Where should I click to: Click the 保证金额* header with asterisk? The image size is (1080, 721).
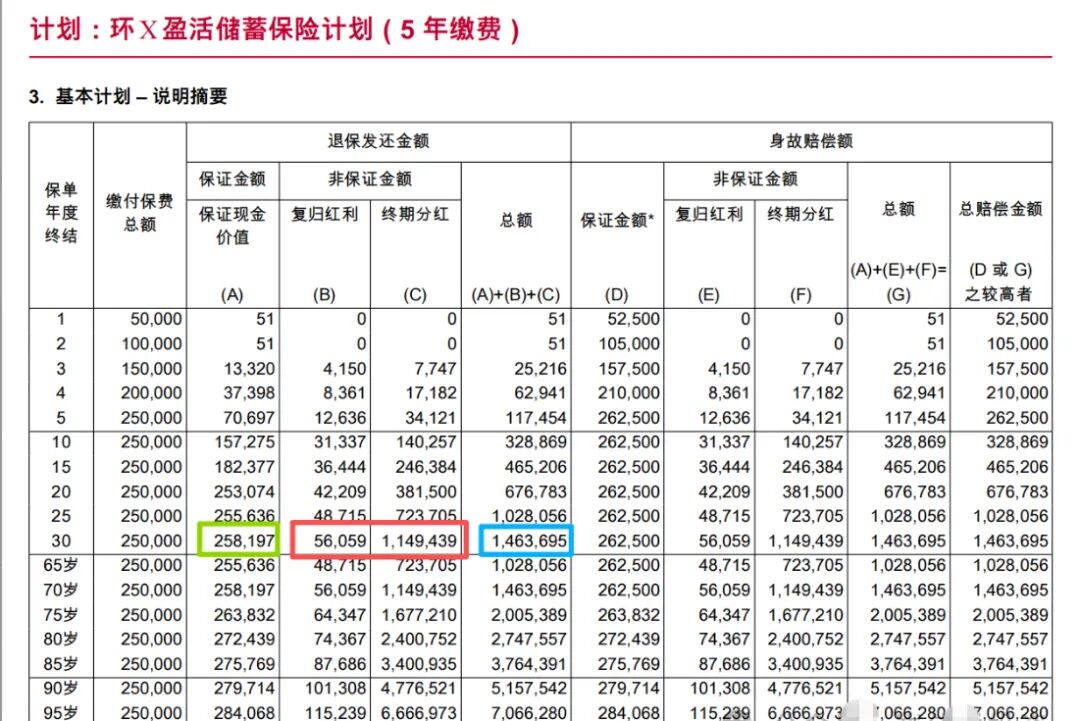(x=617, y=220)
